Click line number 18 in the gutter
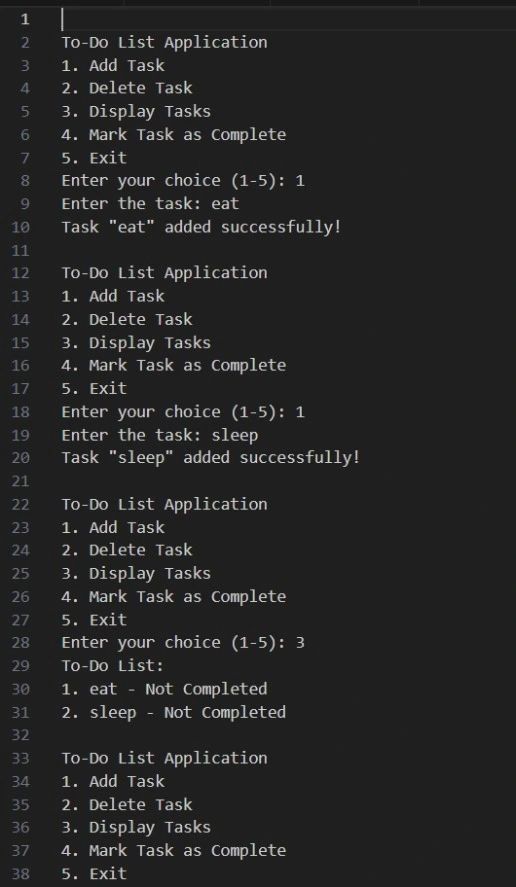The image size is (516, 887). click(x=20, y=412)
